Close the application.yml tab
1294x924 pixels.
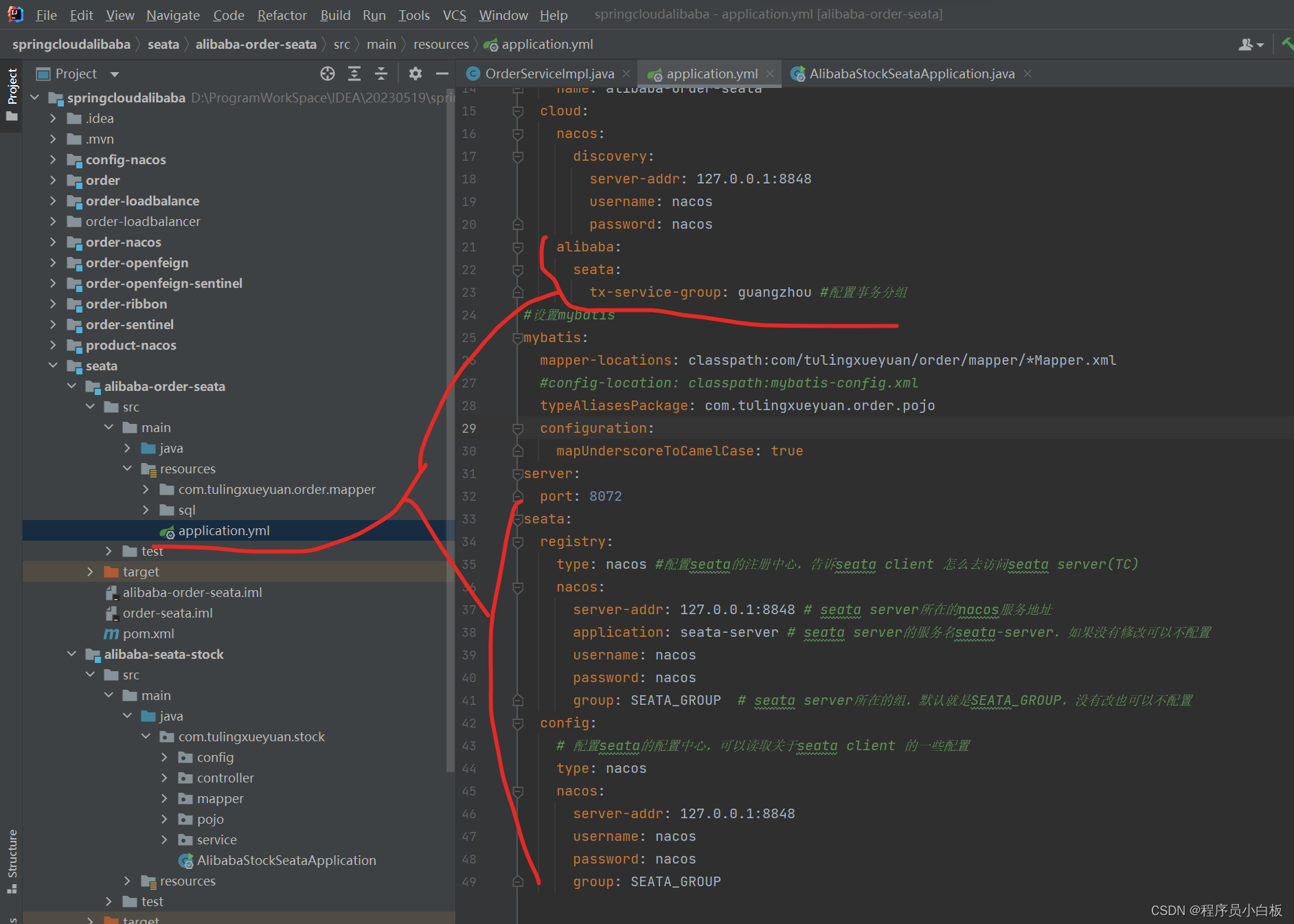(x=770, y=74)
